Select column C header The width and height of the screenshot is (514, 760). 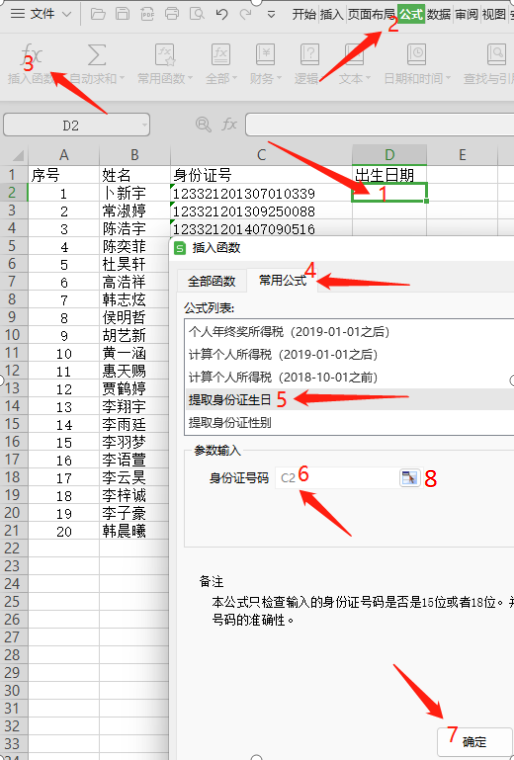[261, 155]
